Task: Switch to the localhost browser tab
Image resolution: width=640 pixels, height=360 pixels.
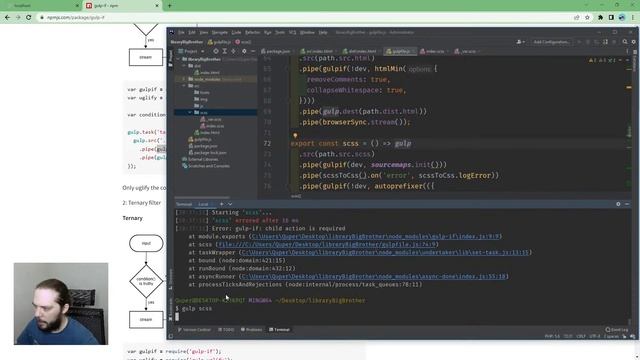Action: (41, 6)
